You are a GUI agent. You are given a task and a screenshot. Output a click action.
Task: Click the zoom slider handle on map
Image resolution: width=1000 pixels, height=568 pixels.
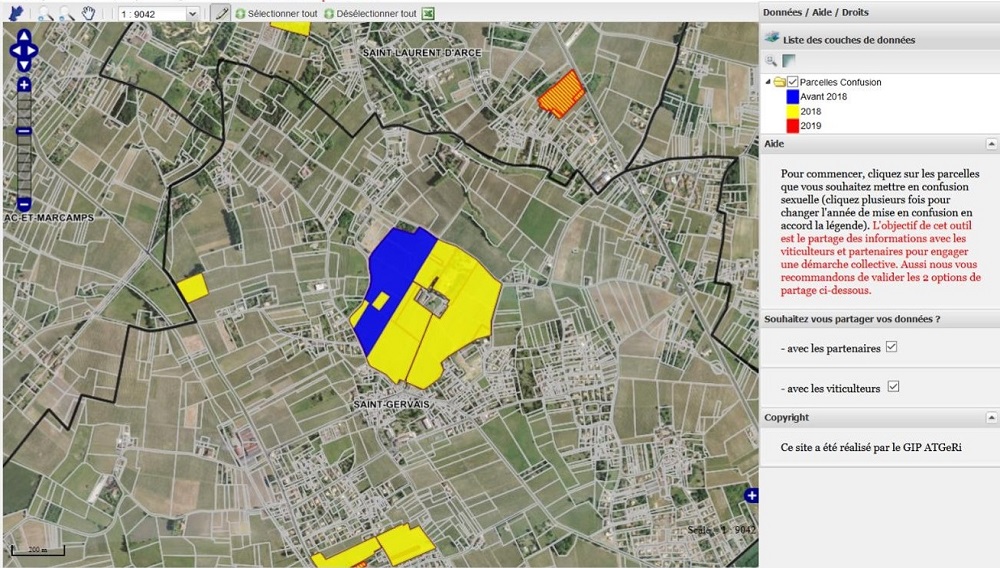click(x=24, y=131)
